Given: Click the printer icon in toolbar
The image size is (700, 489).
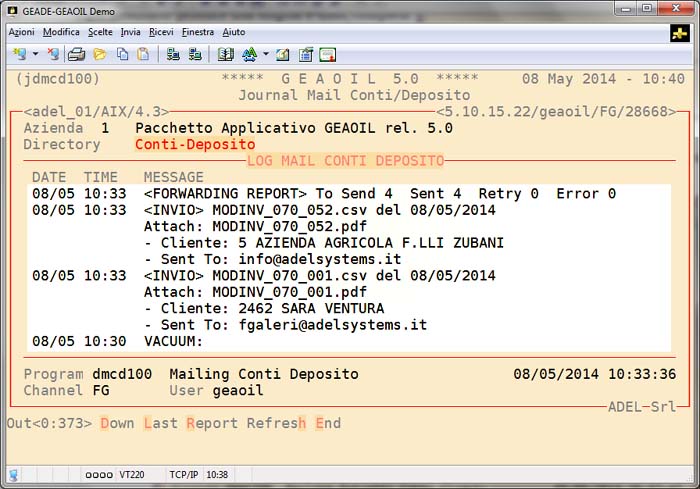Looking at the screenshot, I should pyautogui.click(x=77, y=54).
